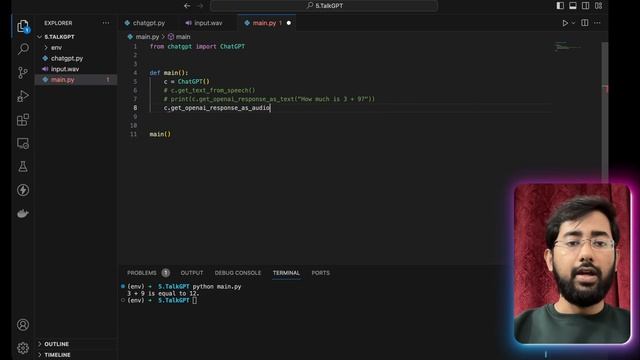Click the EXPLORER panel title
Screen dimensions: 640x360
pos(58,23)
